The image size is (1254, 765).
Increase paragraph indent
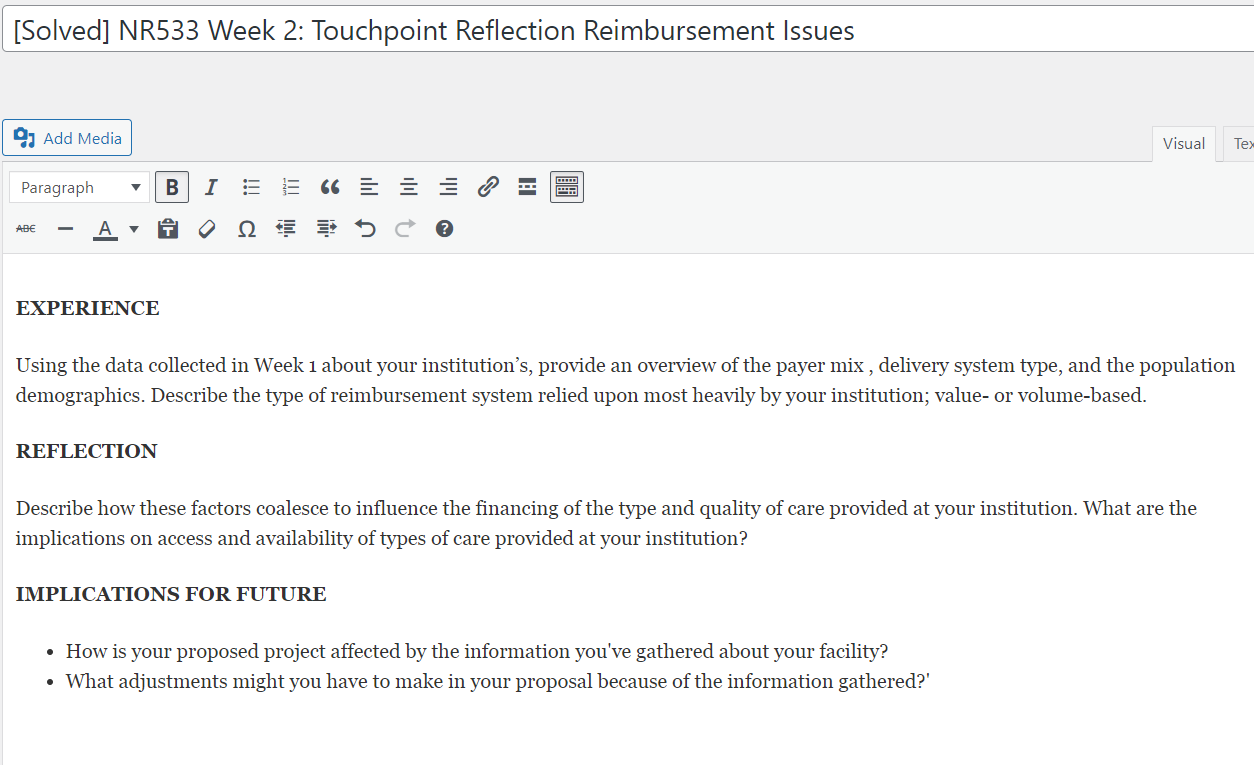(326, 229)
